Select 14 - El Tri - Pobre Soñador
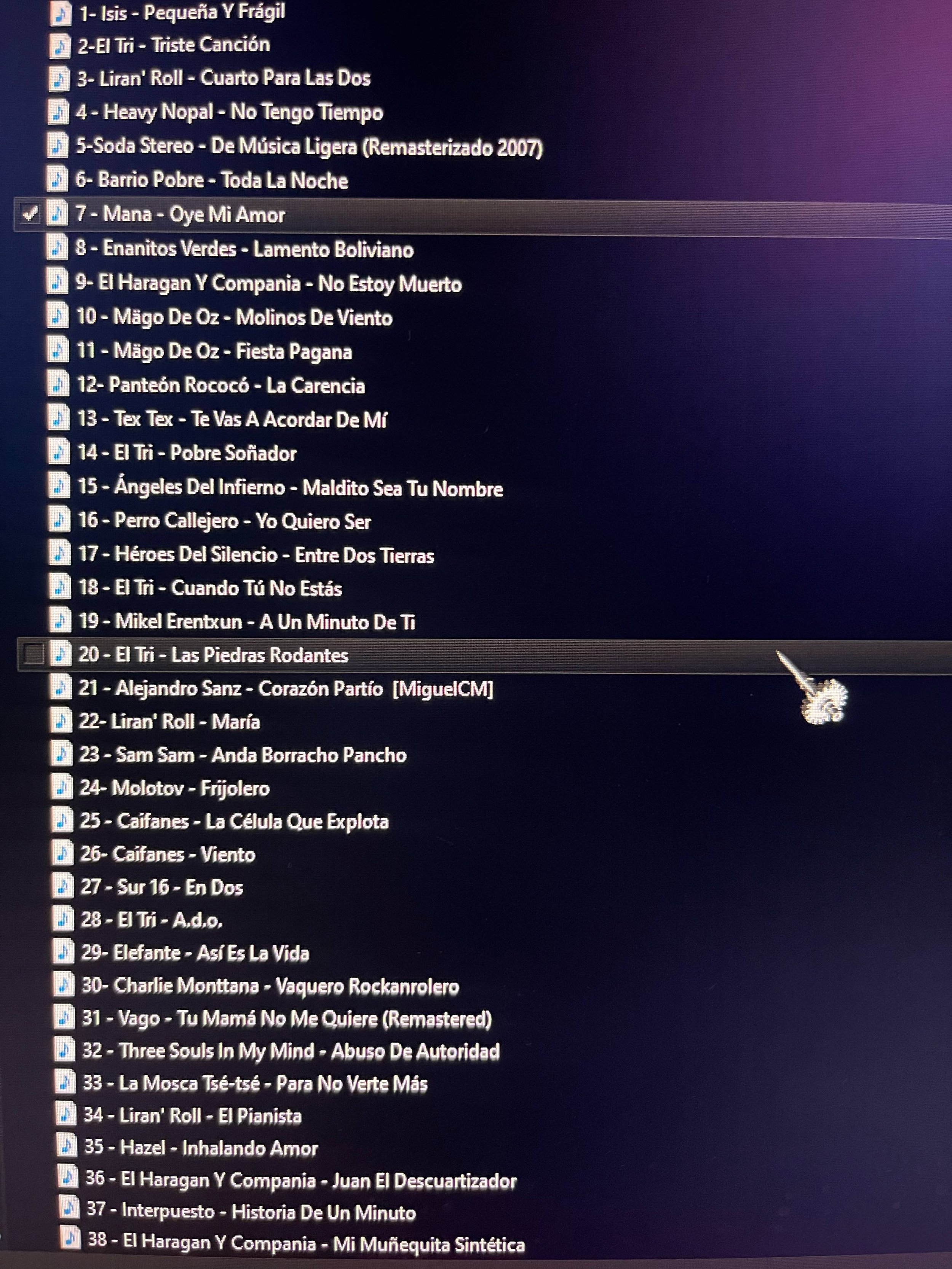 click(x=187, y=453)
